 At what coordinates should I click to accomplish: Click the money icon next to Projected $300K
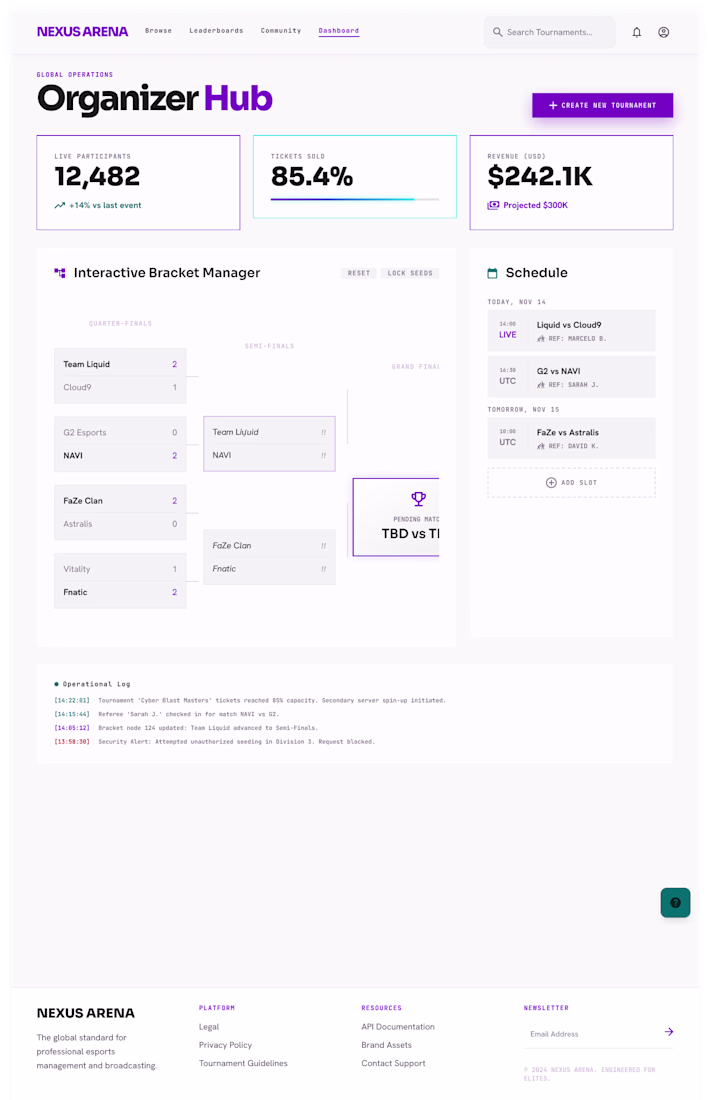point(493,205)
